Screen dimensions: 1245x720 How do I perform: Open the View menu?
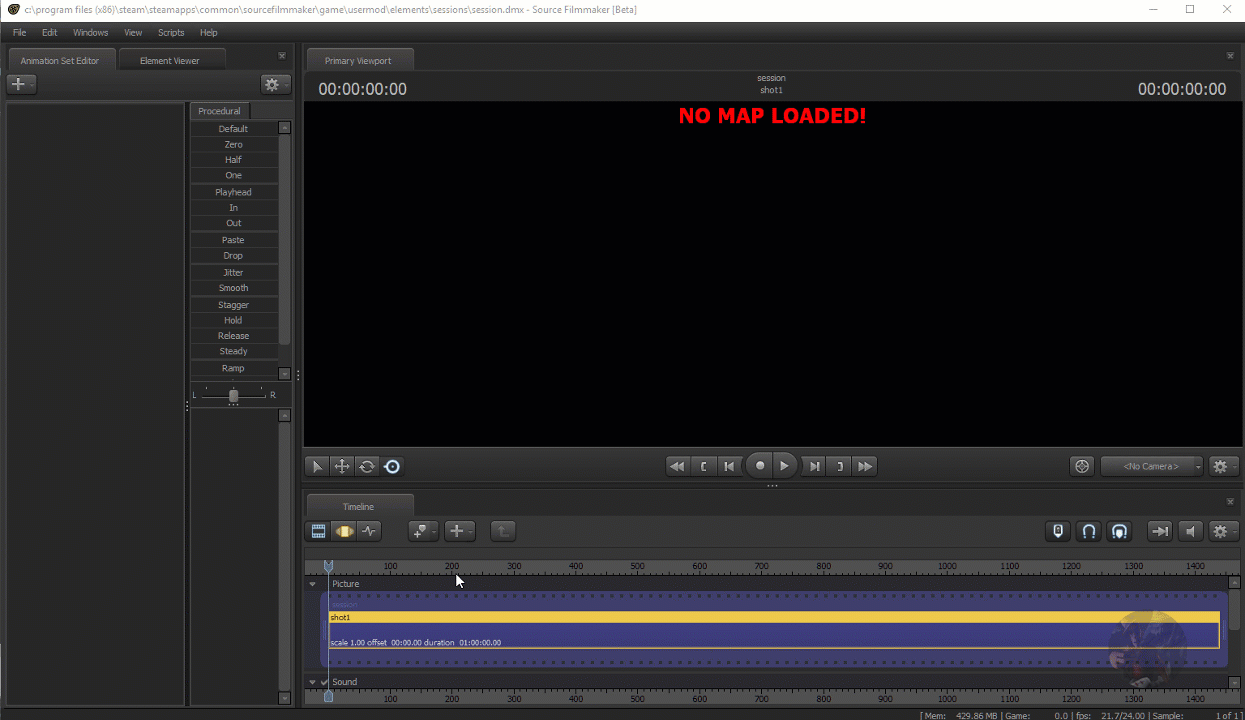click(x=133, y=33)
